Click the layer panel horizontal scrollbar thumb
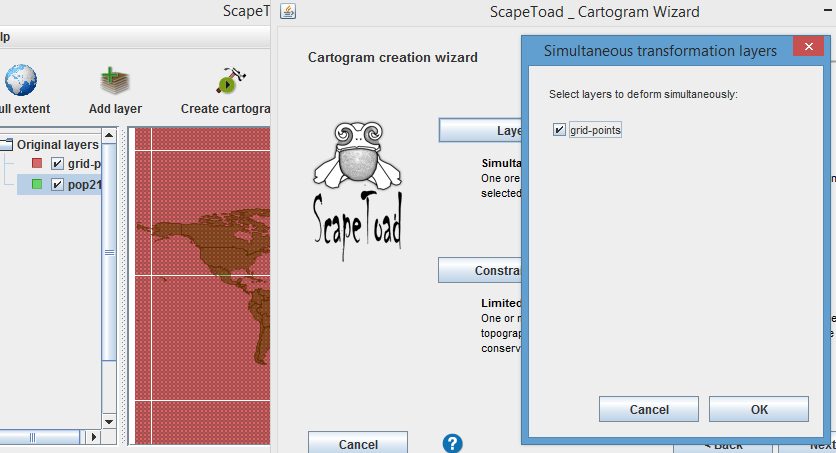The width and height of the screenshot is (836, 453). tap(39, 437)
